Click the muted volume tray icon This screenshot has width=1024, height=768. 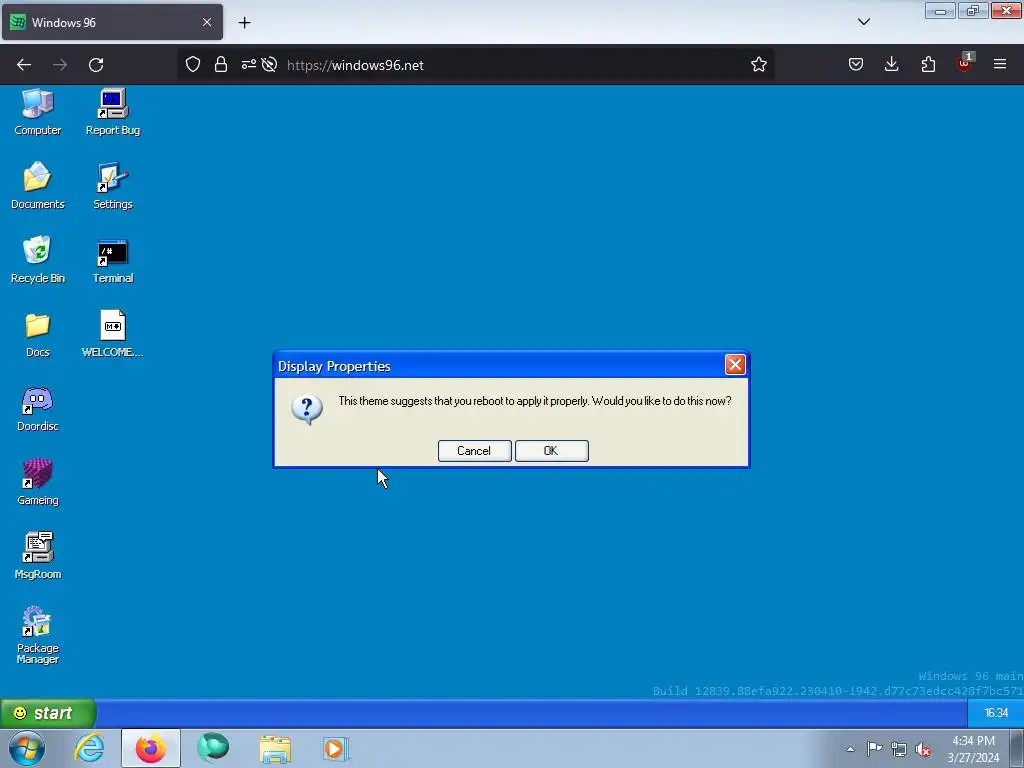point(923,750)
